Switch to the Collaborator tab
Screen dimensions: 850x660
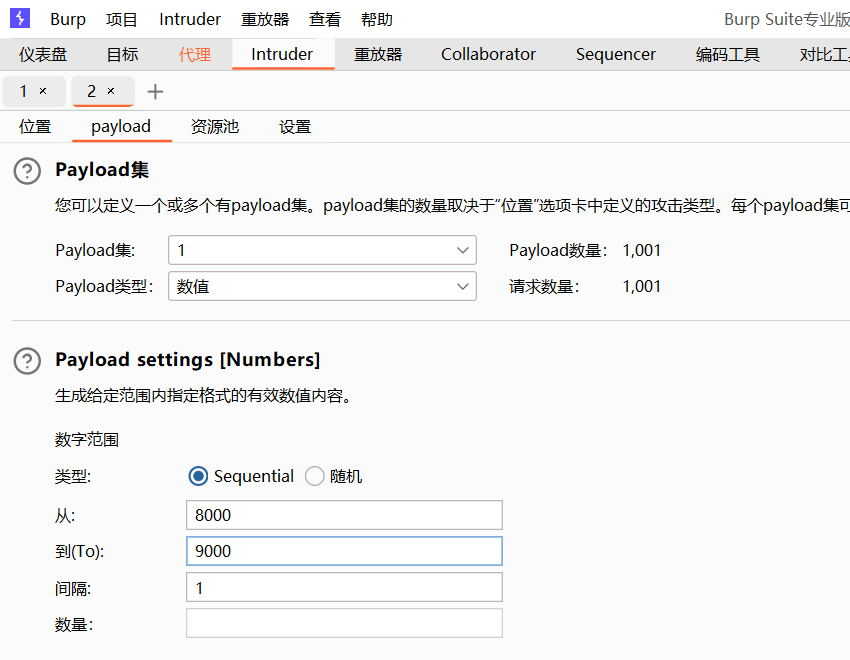488,54
